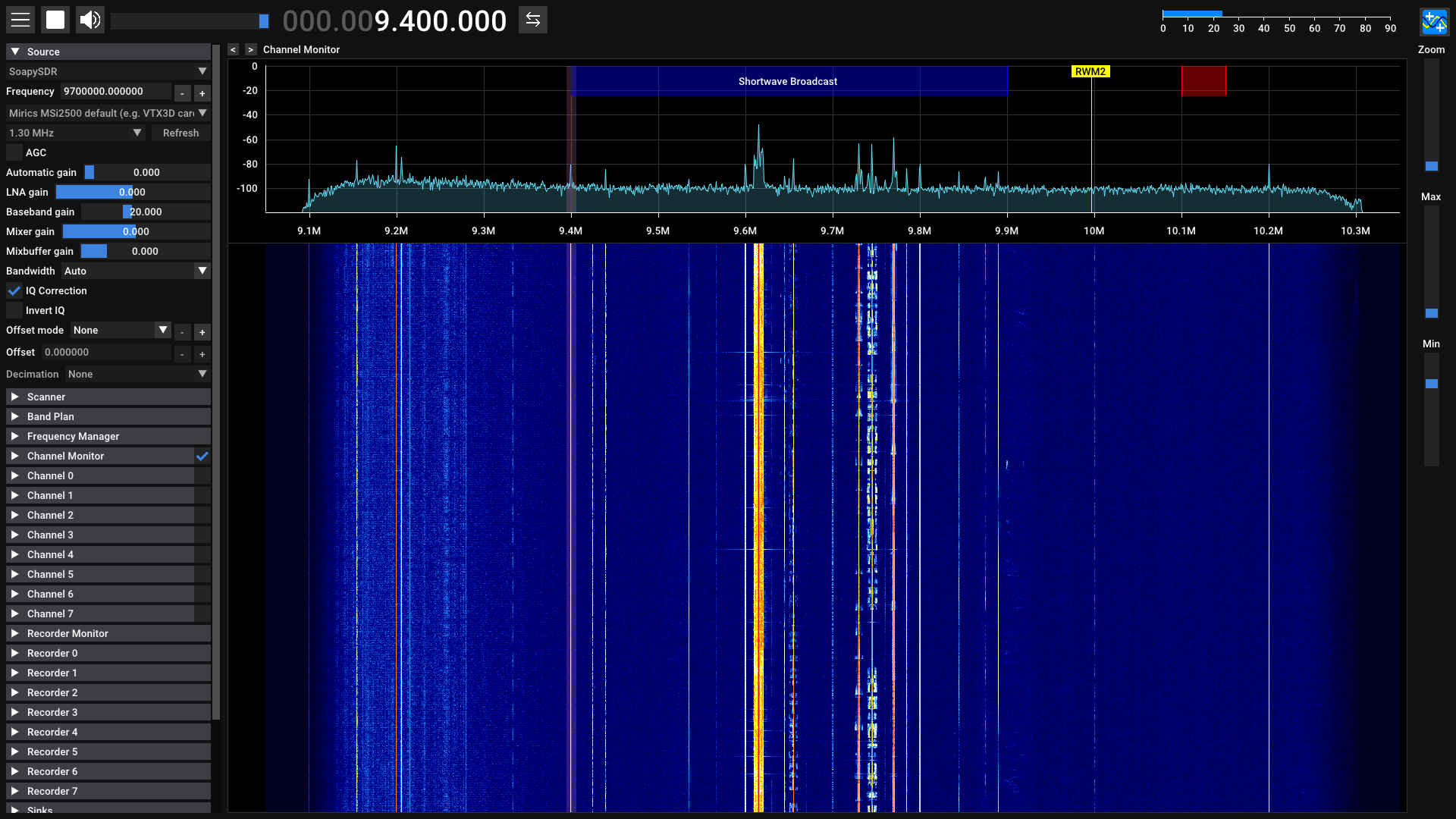Click the Refresh button

click(180, 133)
